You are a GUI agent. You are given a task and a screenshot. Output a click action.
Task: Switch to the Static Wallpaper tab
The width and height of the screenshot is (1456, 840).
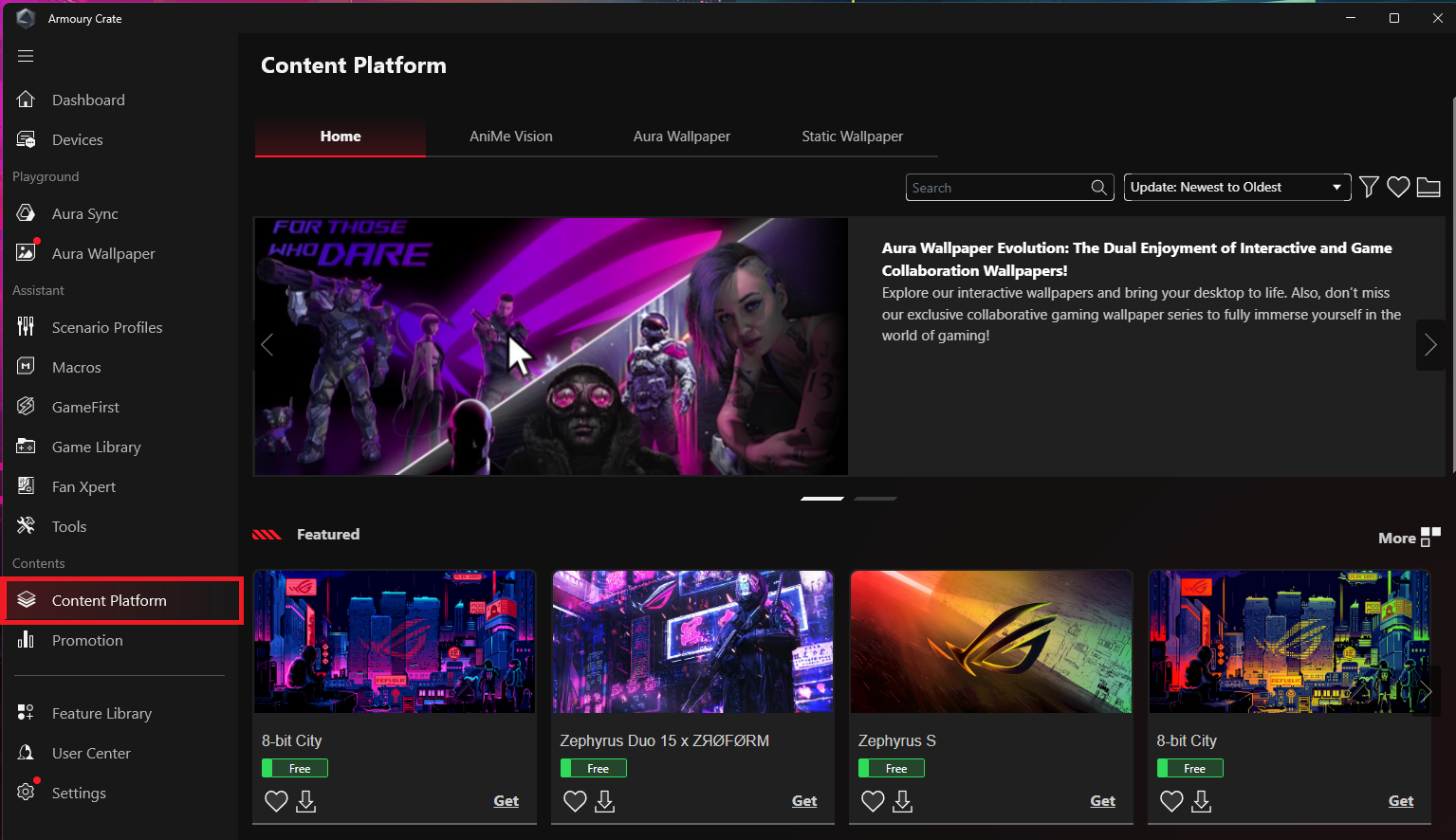coord(853,137)
